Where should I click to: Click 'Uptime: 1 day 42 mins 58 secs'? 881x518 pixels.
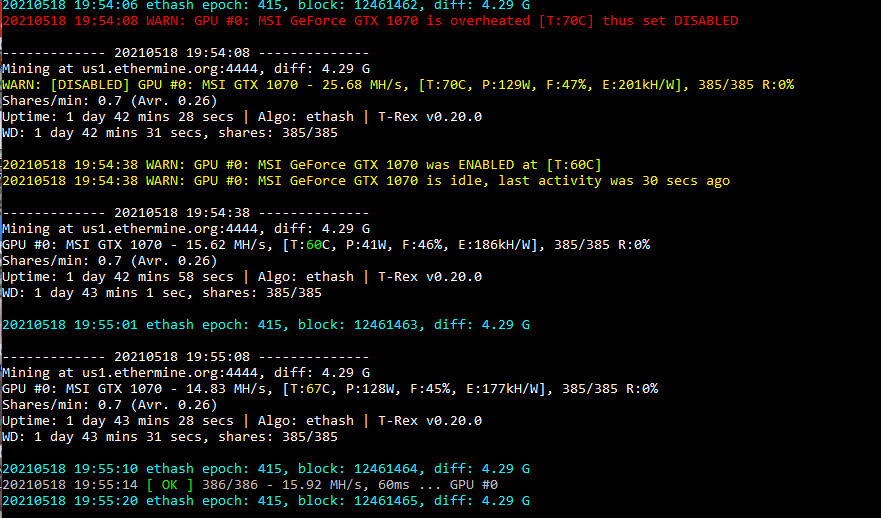118,277
